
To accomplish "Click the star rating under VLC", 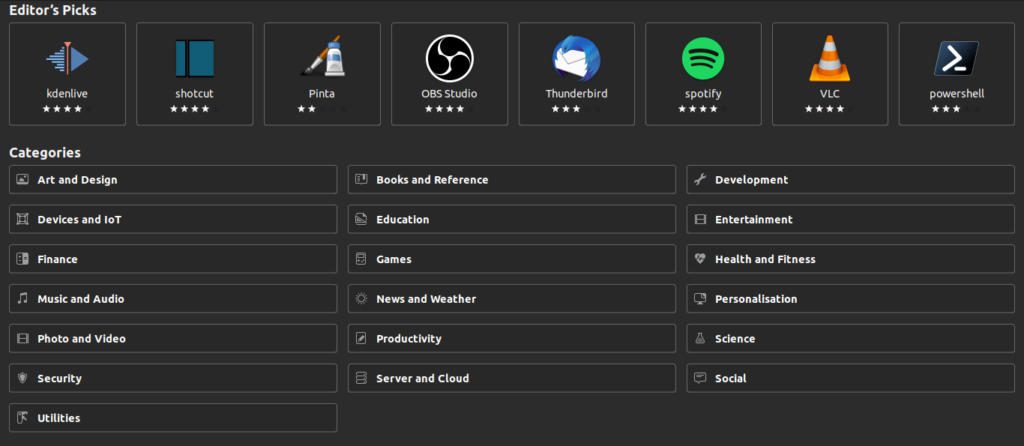I will [x=830, y=109].
